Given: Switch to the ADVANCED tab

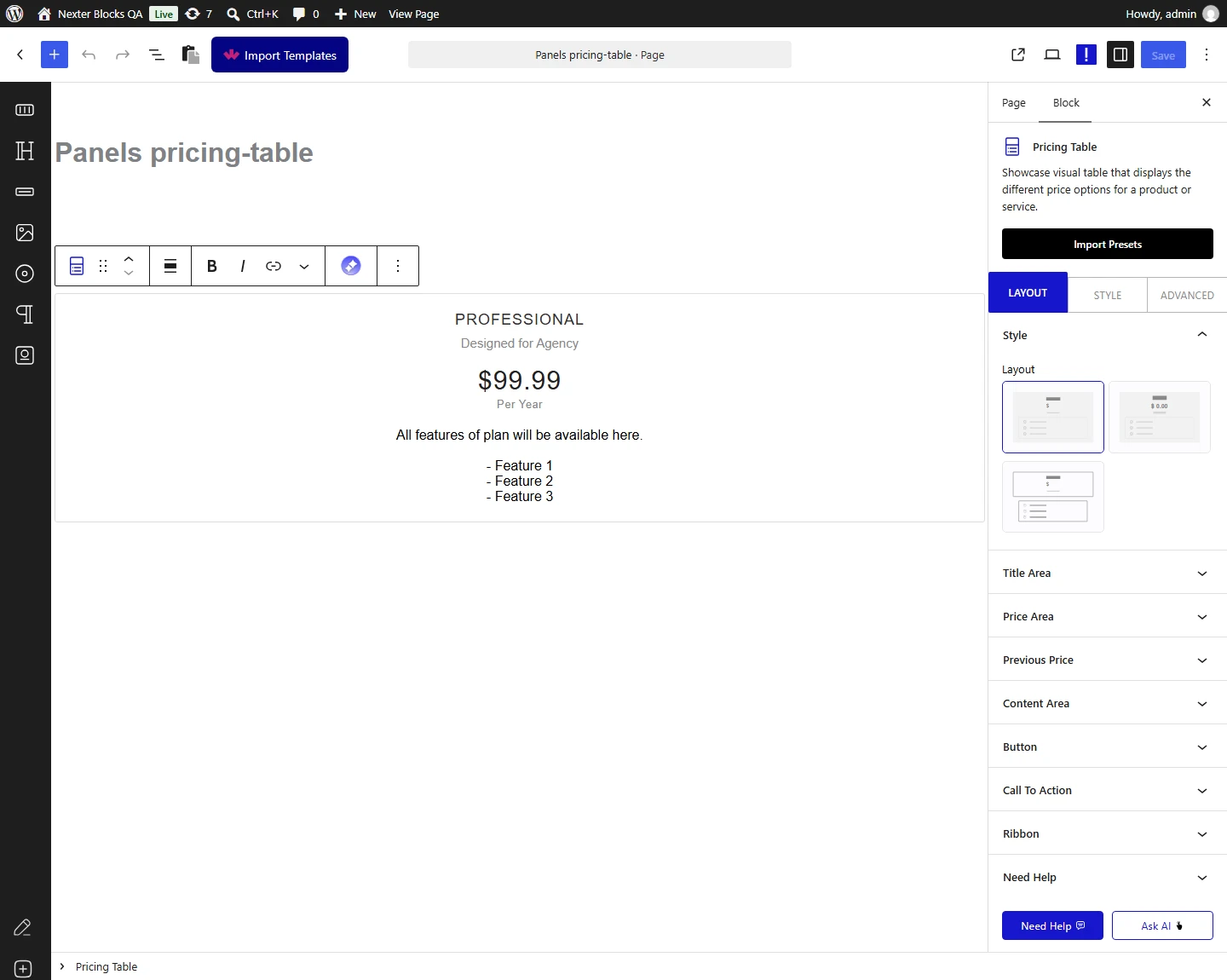Looking at the screenshot, I should point(1187,295).
